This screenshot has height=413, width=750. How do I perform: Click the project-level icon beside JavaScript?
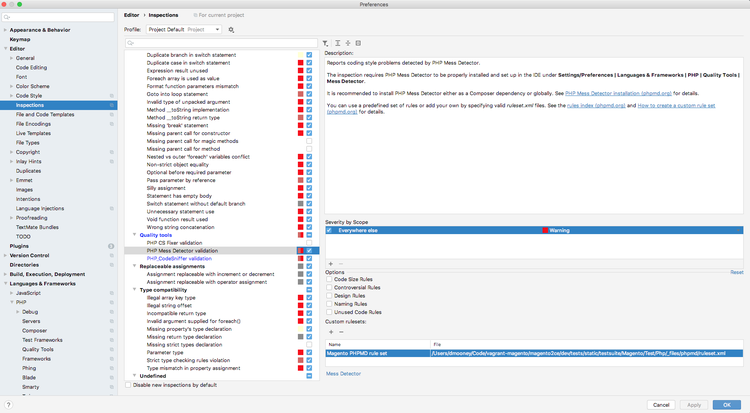point(111,293)
